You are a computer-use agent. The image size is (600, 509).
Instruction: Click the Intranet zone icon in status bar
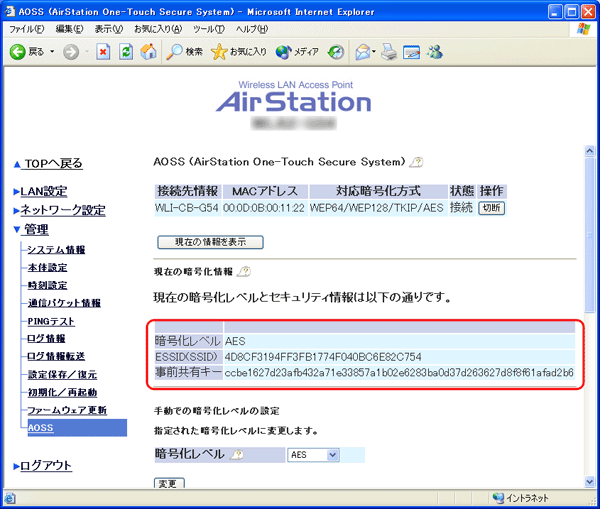(x=498, y=498)
